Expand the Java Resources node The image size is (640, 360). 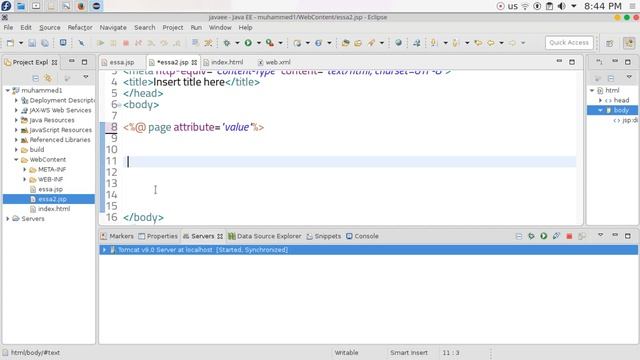tap(16, 120)
